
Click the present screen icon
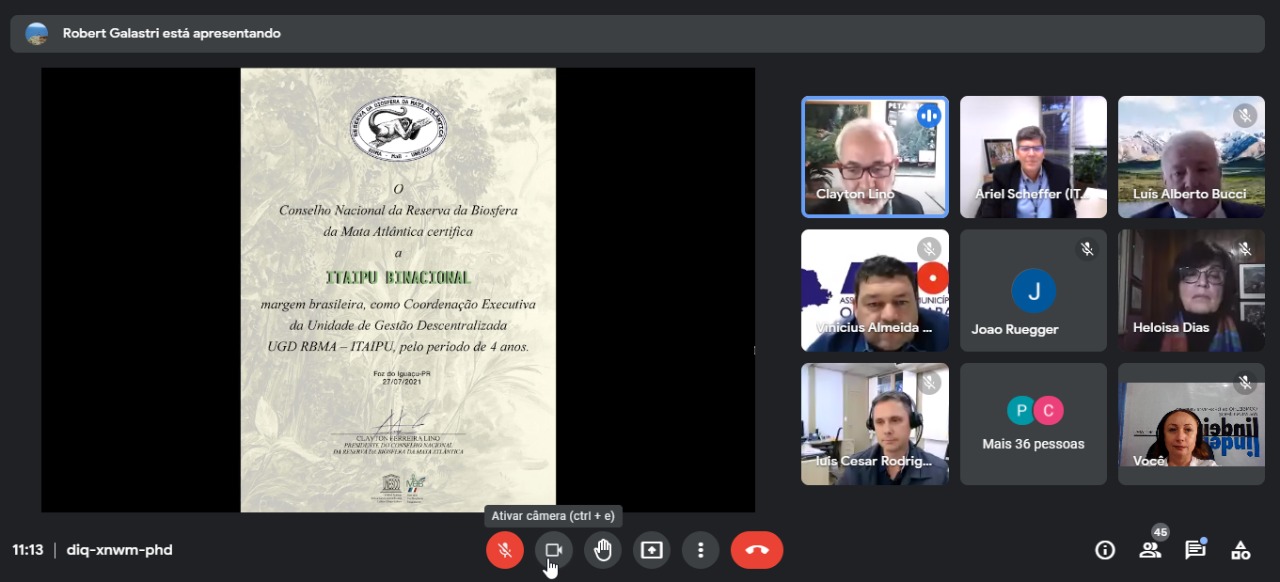(651, 550)
